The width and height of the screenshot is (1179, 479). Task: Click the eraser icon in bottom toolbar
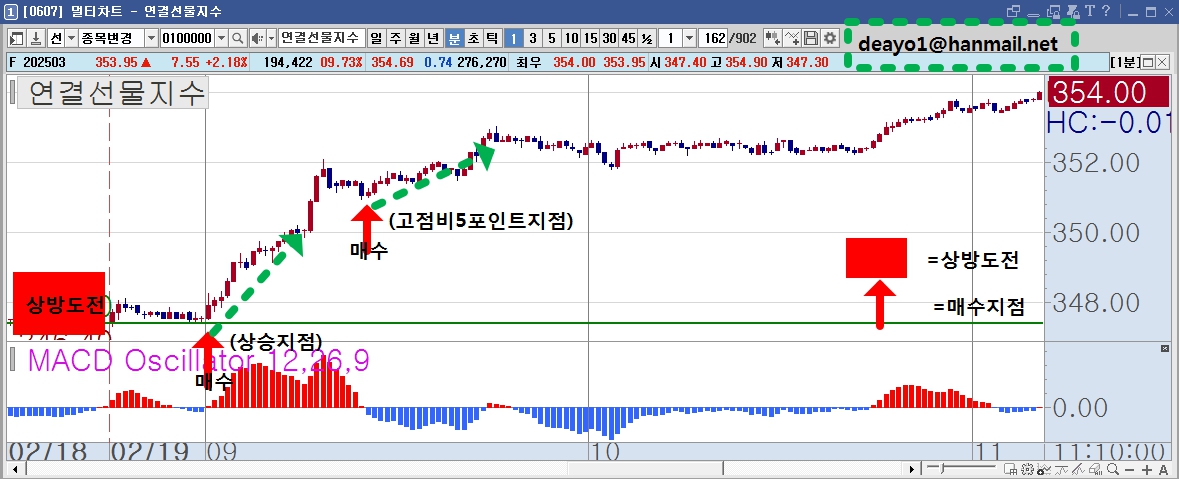pyautogui.click(x=1096, y=469)
